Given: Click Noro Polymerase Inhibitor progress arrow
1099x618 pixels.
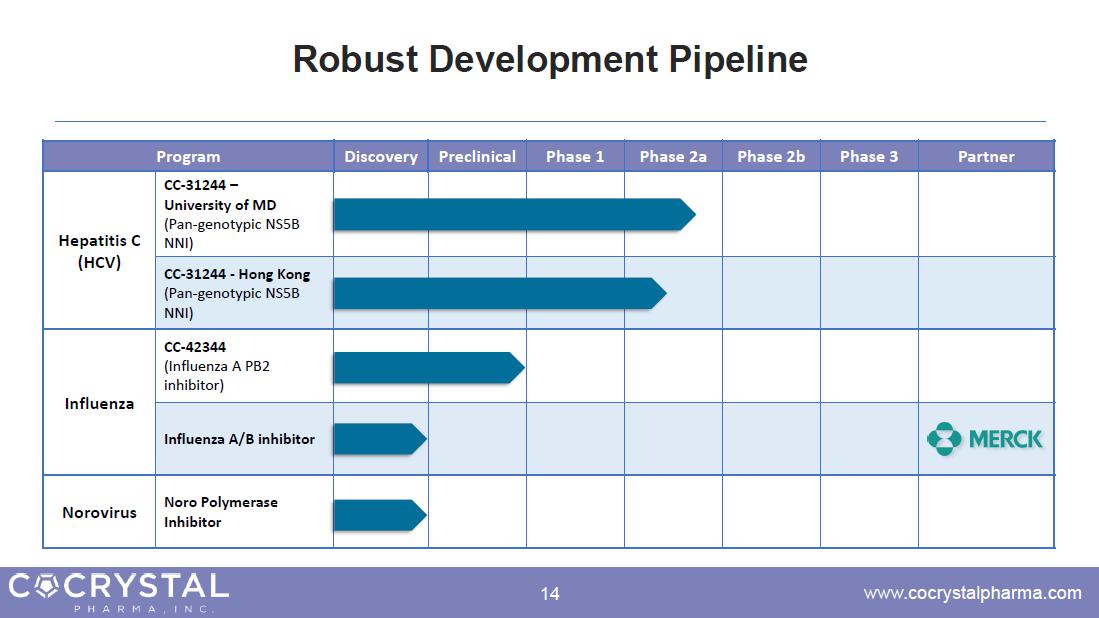Looking at the screenshot, I should pos(380,515).
